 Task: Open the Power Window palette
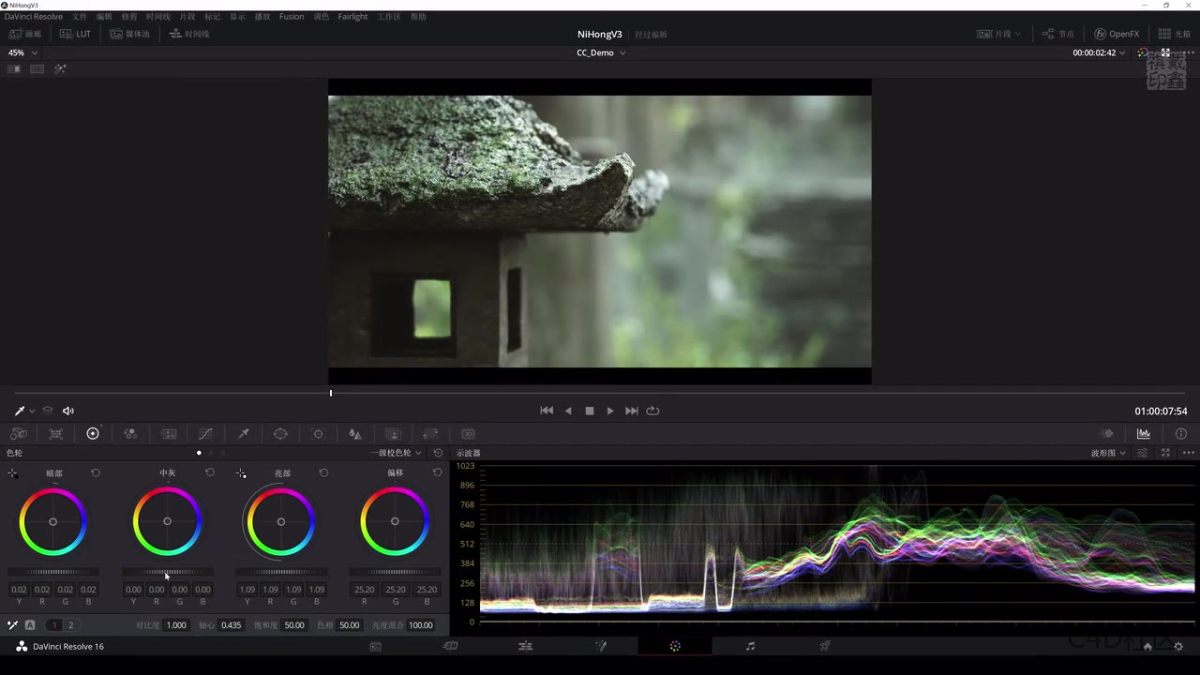tap(280, 434)
